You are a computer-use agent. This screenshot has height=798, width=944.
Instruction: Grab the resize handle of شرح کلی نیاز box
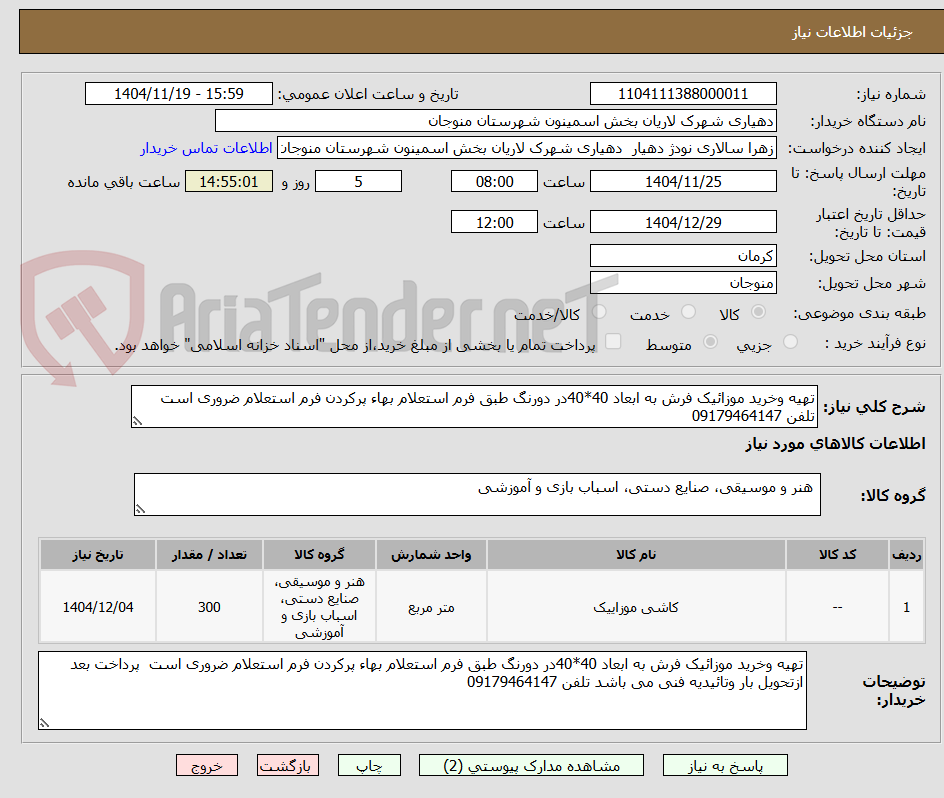(x=137, y=422)
